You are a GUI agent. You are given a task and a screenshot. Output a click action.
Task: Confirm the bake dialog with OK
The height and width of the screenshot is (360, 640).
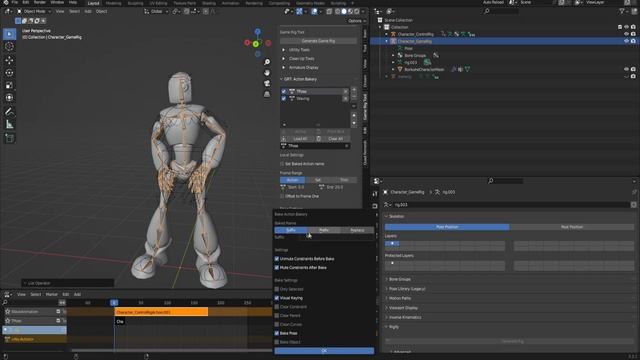pyautogui.click(x=324, y=351)
